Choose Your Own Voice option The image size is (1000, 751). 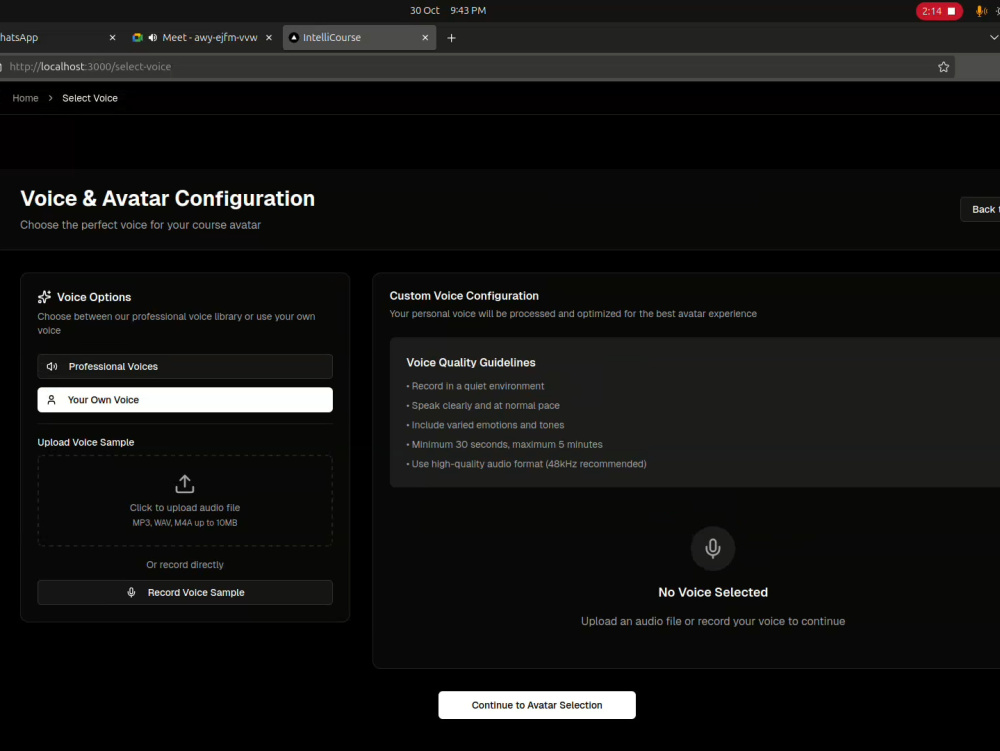(185, 400)
